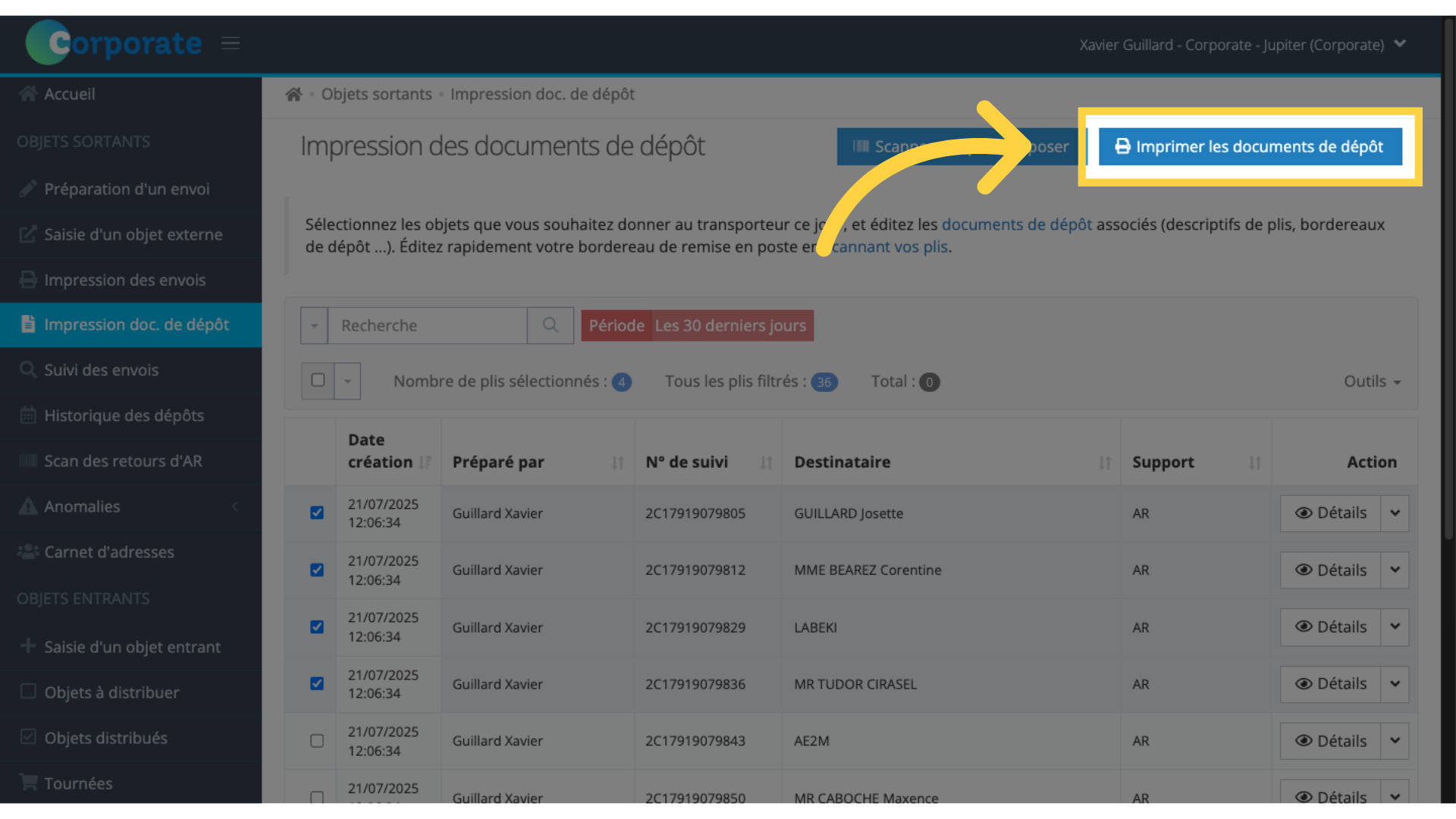View Détails for AE2M row
The image size is (1456, 819).
(1330, 741)
